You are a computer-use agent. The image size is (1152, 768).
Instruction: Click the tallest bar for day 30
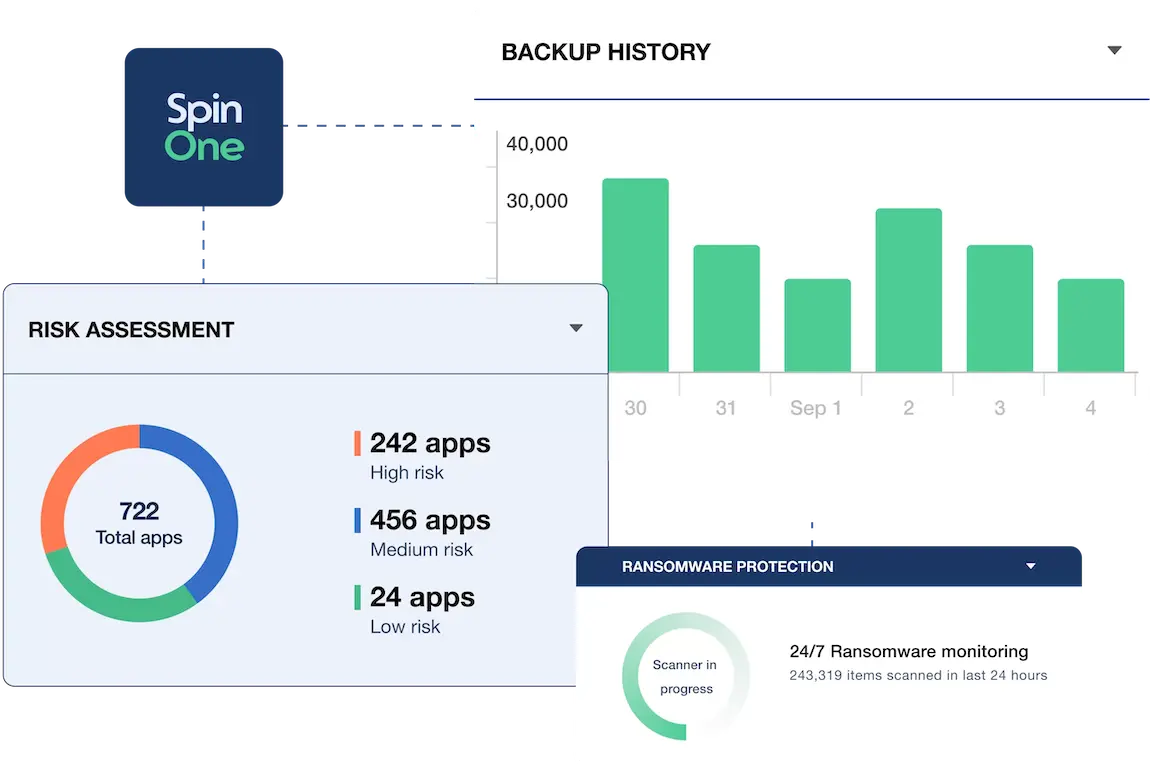[635, 275]
